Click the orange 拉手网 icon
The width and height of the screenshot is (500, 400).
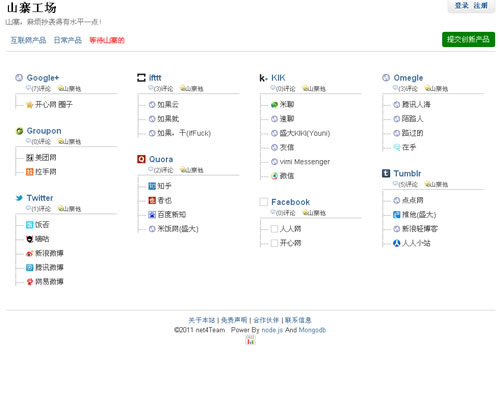(30, 172)
